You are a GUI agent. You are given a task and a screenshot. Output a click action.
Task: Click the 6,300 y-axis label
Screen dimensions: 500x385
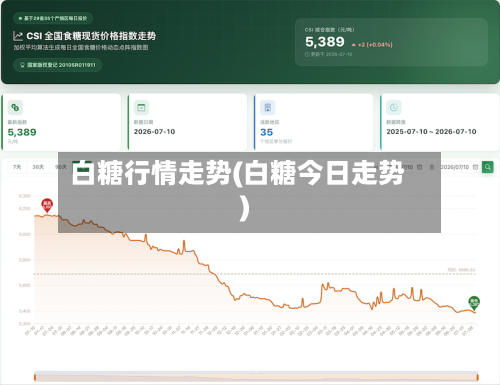tap(25, 196)
